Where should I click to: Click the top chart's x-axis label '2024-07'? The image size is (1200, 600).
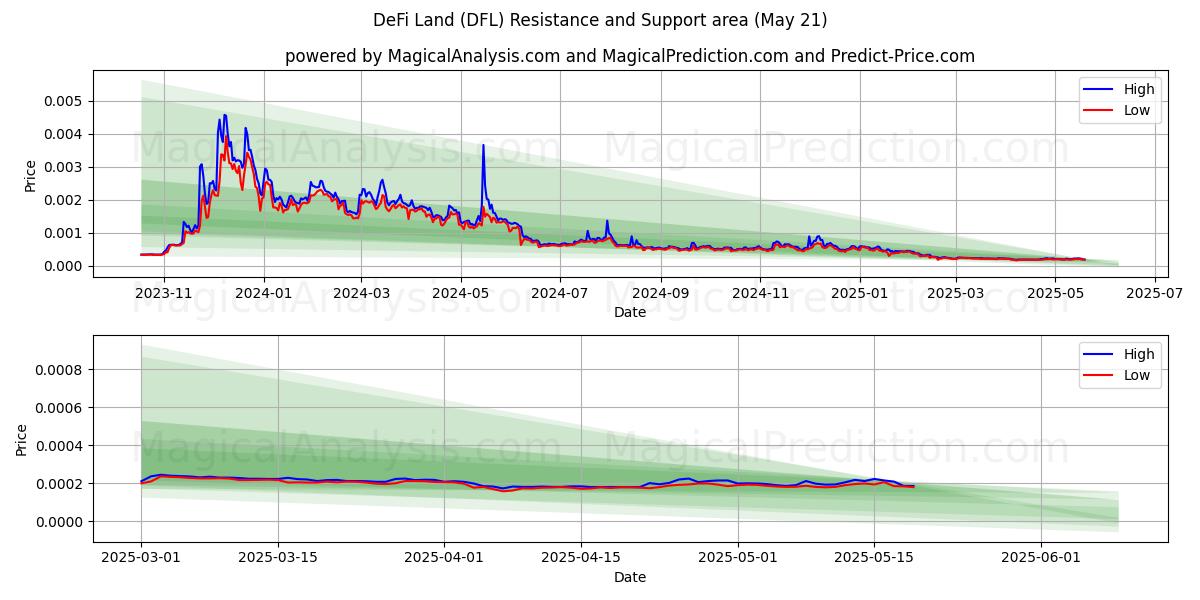click(x=560, y=293)
